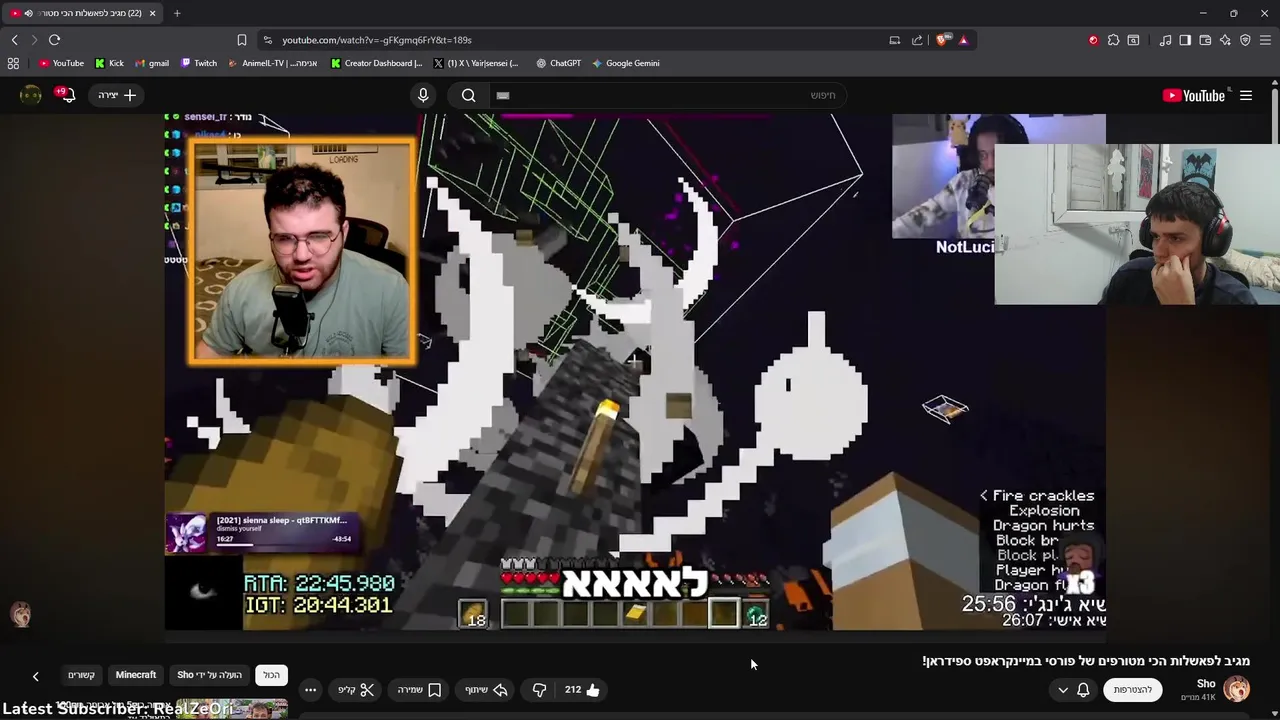The width and height of the screenshot is (1280, 720).
Task: Open the Twitch bookmark
Action: click(199, 63)
